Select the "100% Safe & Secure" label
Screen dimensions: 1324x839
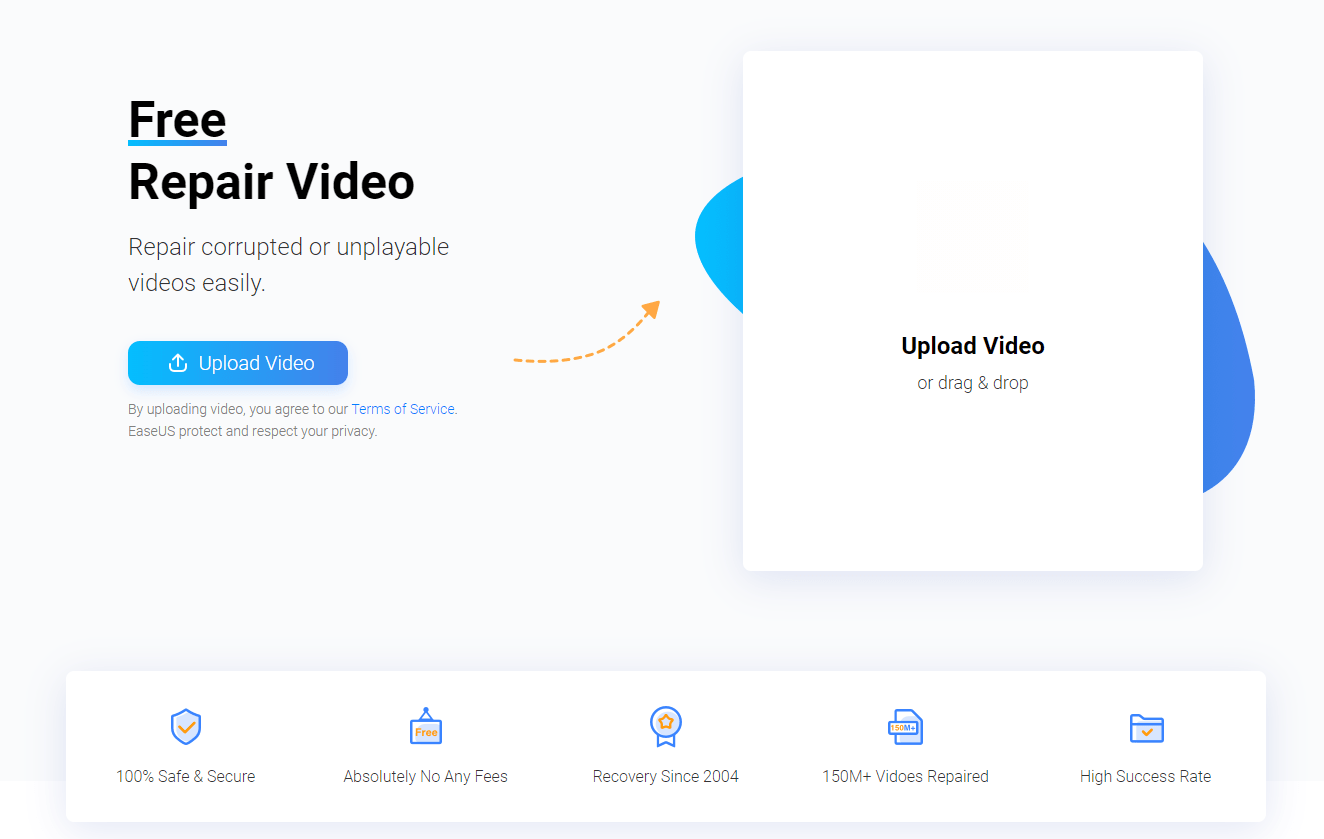pyautogui.click(x=186, y=776)
